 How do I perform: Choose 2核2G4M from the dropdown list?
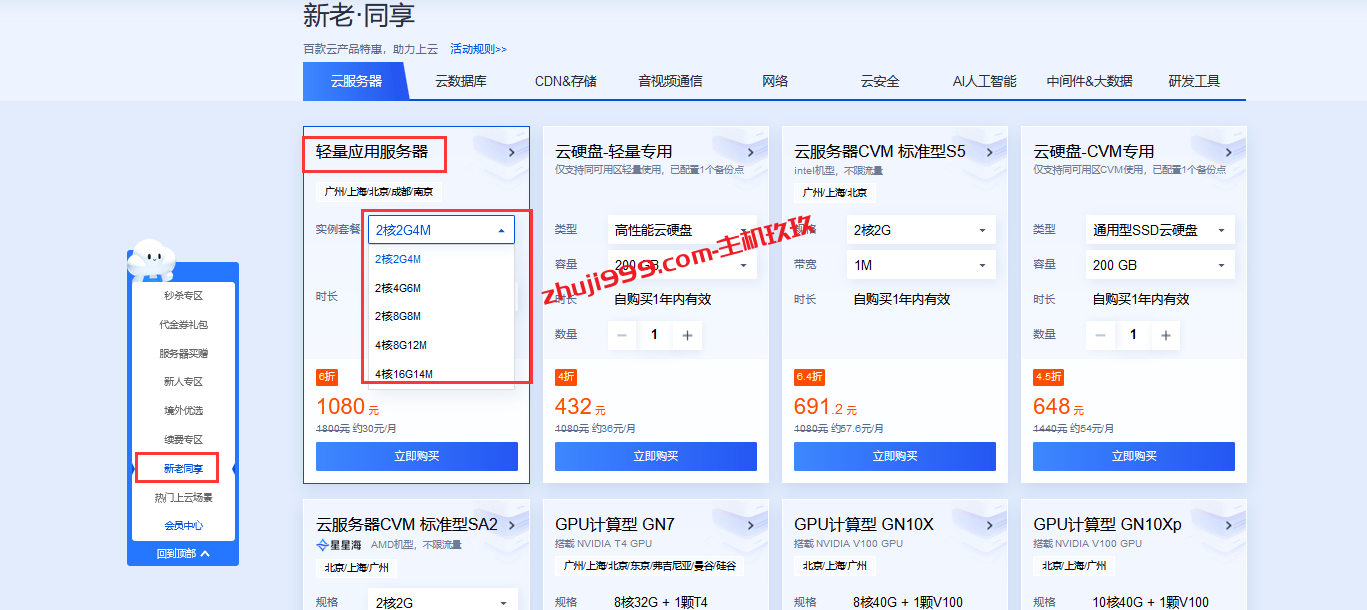[x=441, y=259]
